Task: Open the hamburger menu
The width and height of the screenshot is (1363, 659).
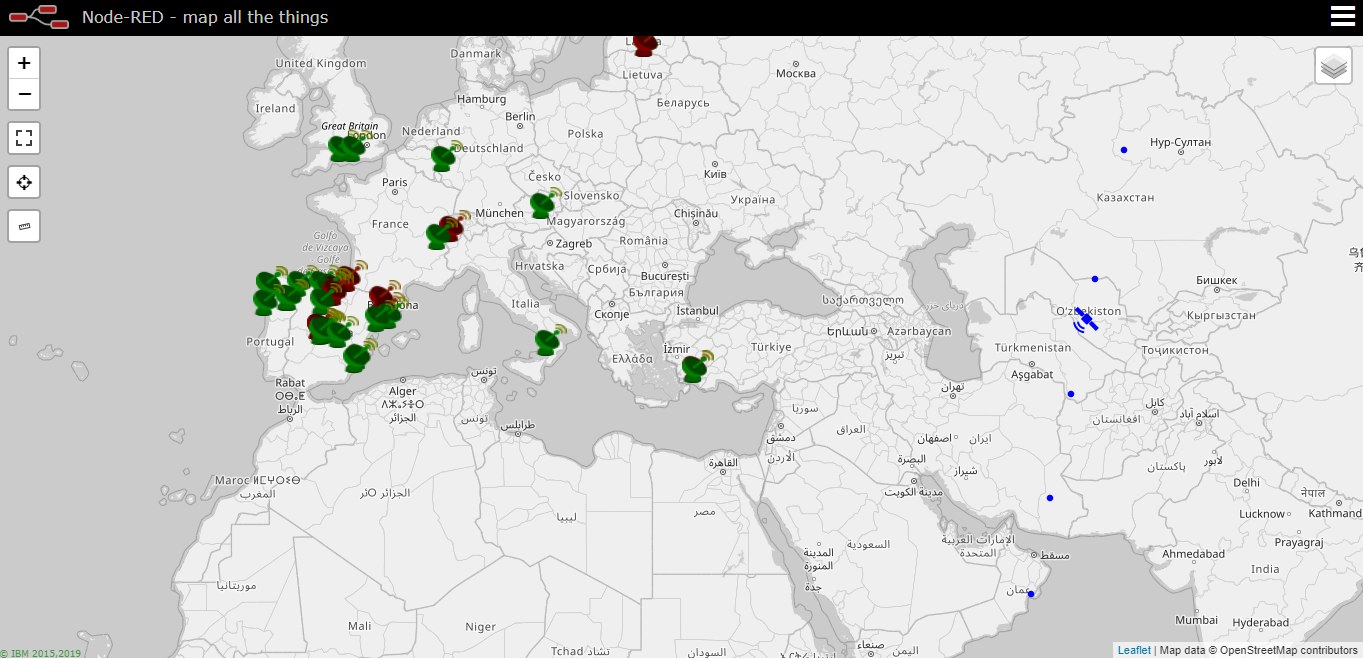Action: coord(1342,17)
